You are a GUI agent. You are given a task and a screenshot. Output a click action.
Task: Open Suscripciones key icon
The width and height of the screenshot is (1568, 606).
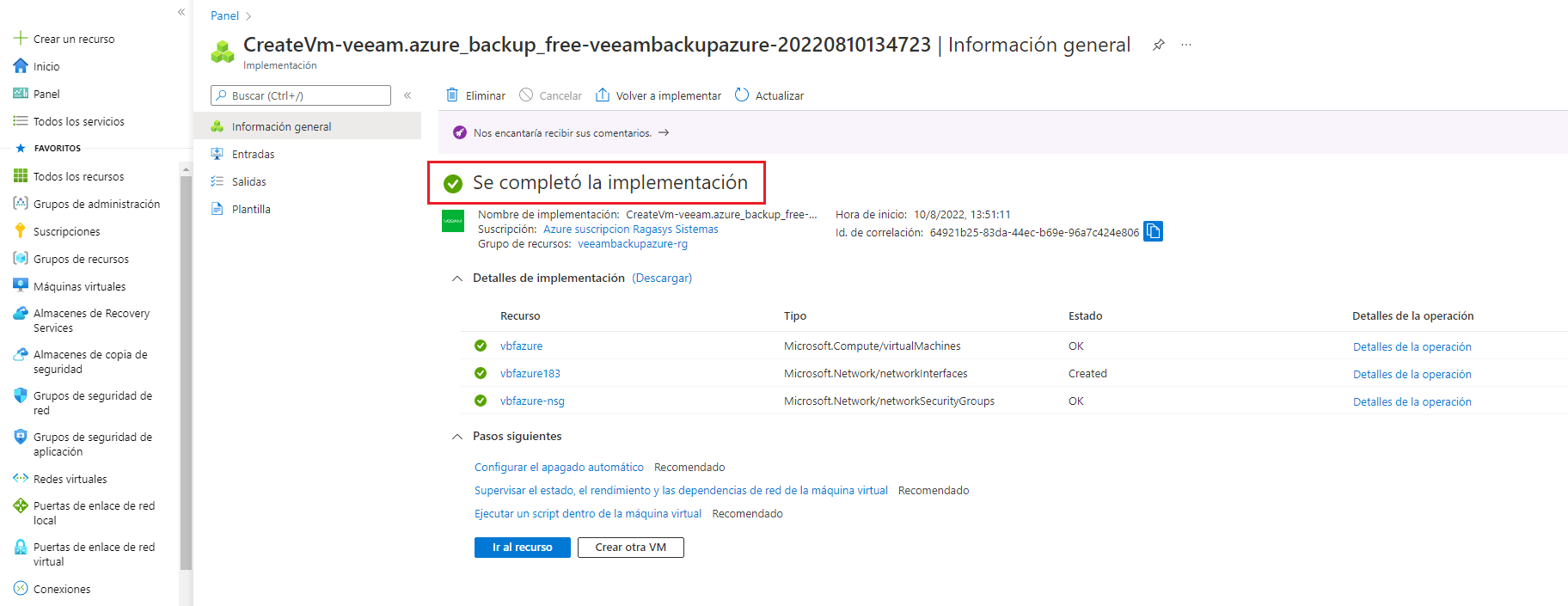pyautogui.click(x=21, y=230)
